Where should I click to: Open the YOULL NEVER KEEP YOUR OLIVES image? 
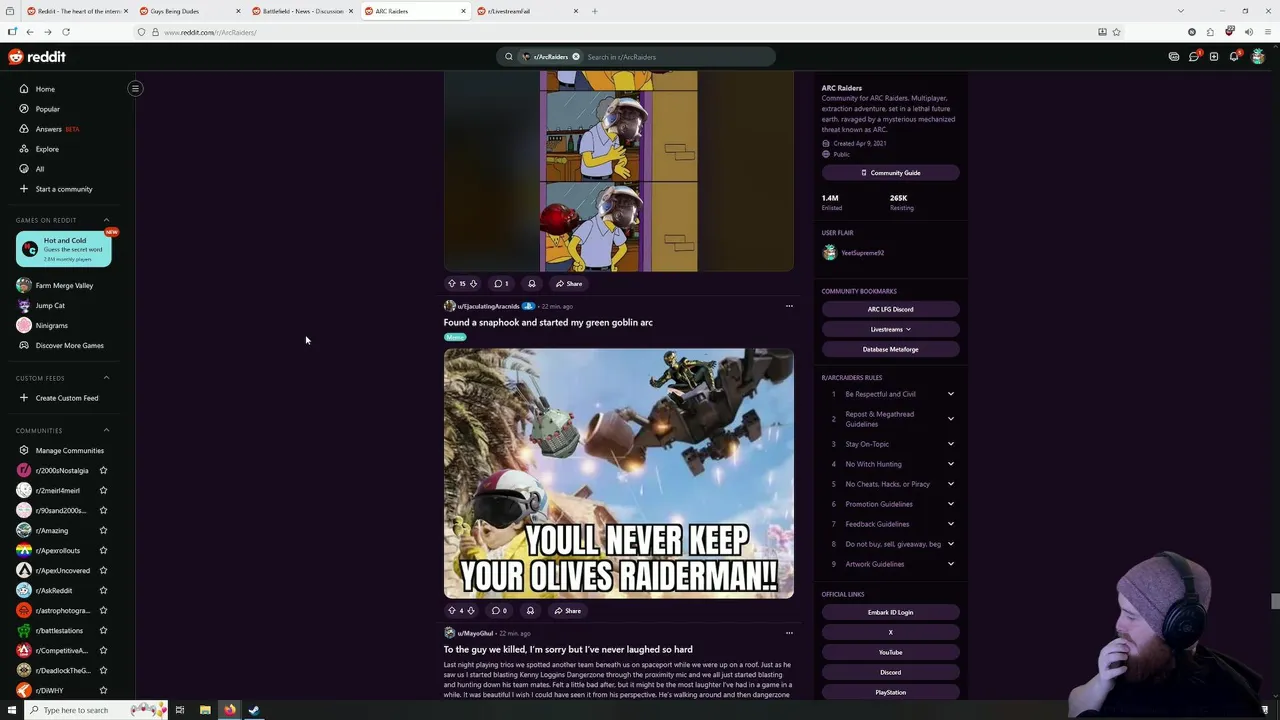pyautogui.click(x=619, y=473)
